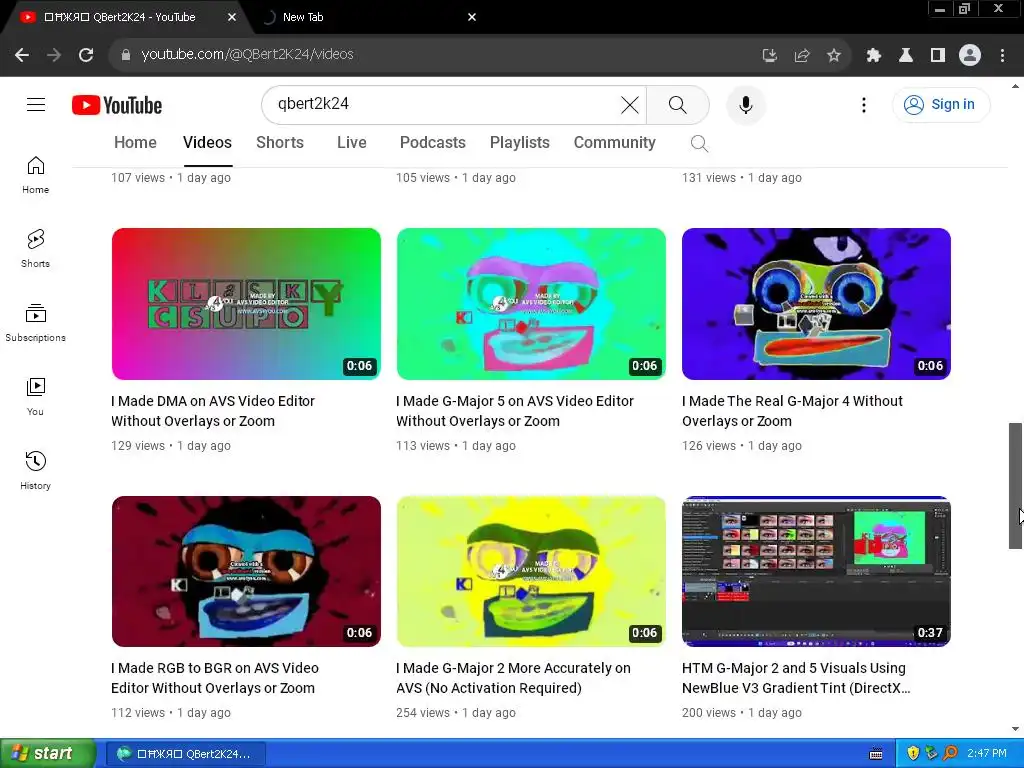Click the YouTube logo
Screen dimensions: 1024x768
117,105
